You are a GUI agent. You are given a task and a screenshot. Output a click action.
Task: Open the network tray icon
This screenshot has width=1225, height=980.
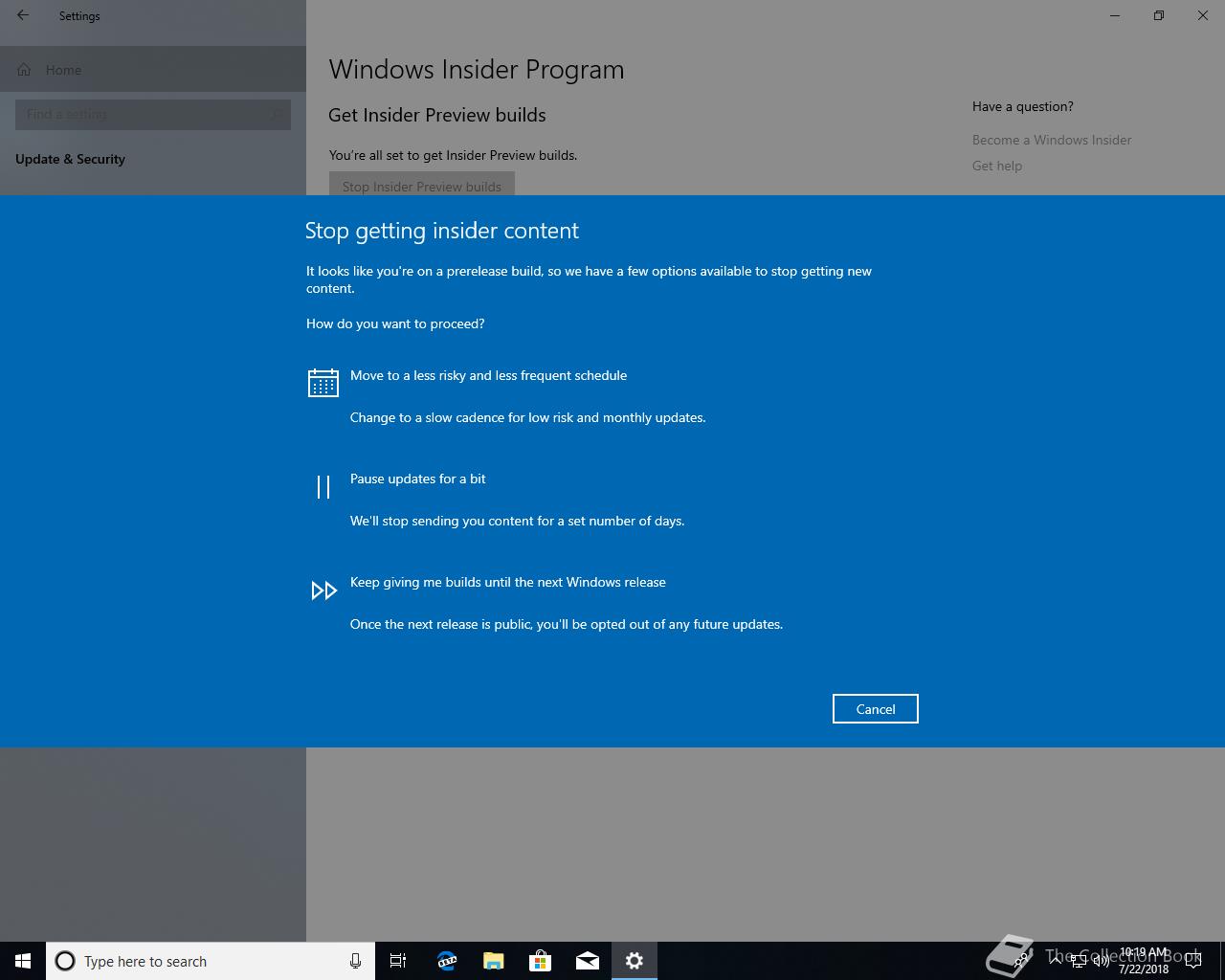[x=1078, y=961]
